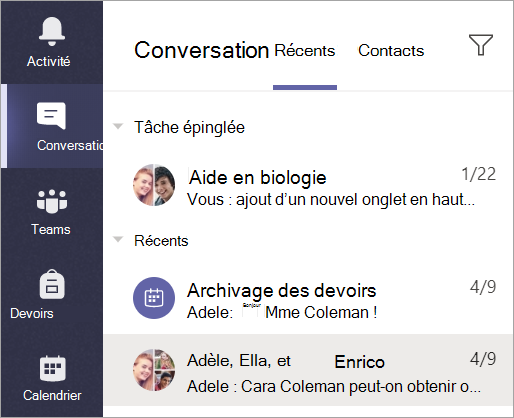Image resolution: width=514 pixels, height=418 pixels.
Task: Open the Teams people icon
Action: 52,201
